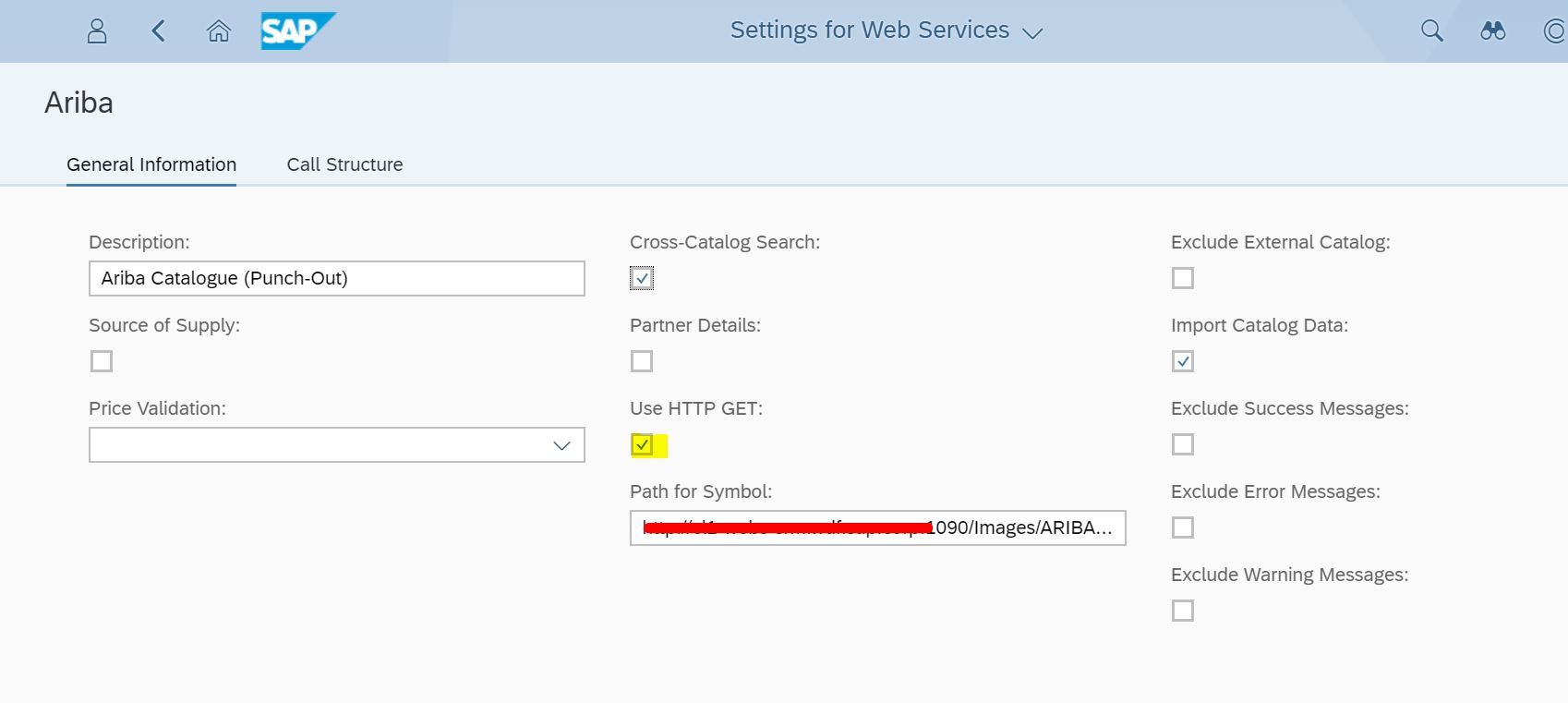1568x703 pixels.
Task: Enable the Exclude Success Messages checkbox
Action: coord(1183,444)
